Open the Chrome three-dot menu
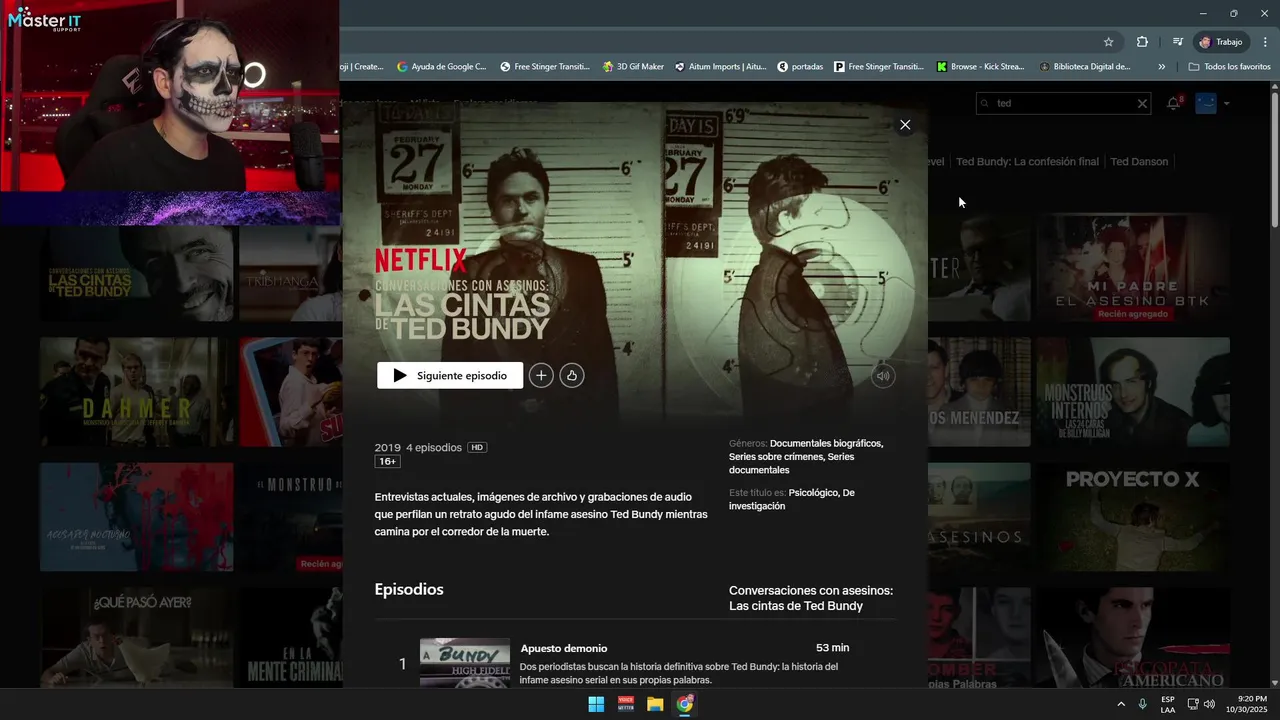The height and width of the screenshot is (720, 1280). pyautogui.click(x=1266, y=42)
